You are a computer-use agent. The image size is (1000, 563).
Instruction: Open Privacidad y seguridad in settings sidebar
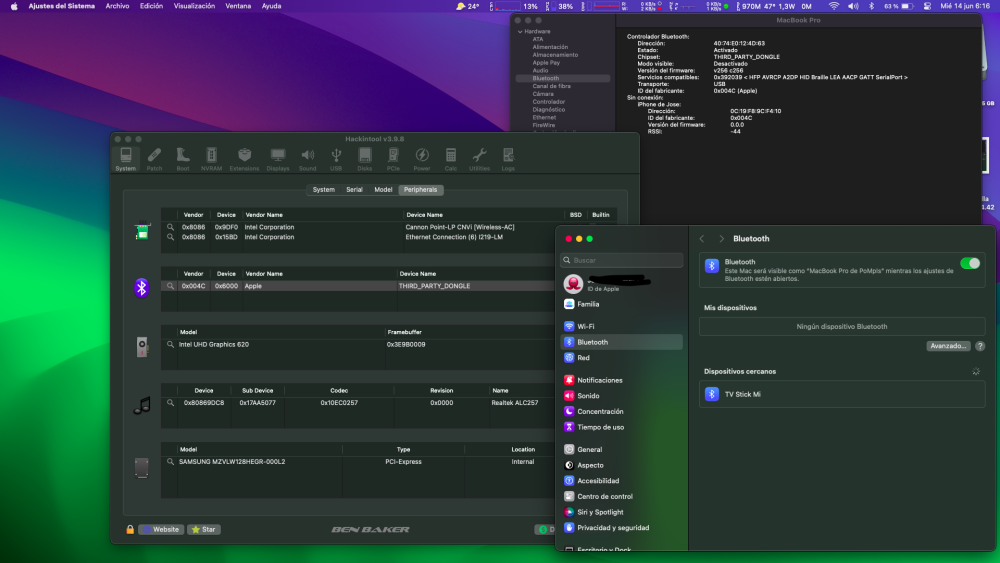coord(622,528)
